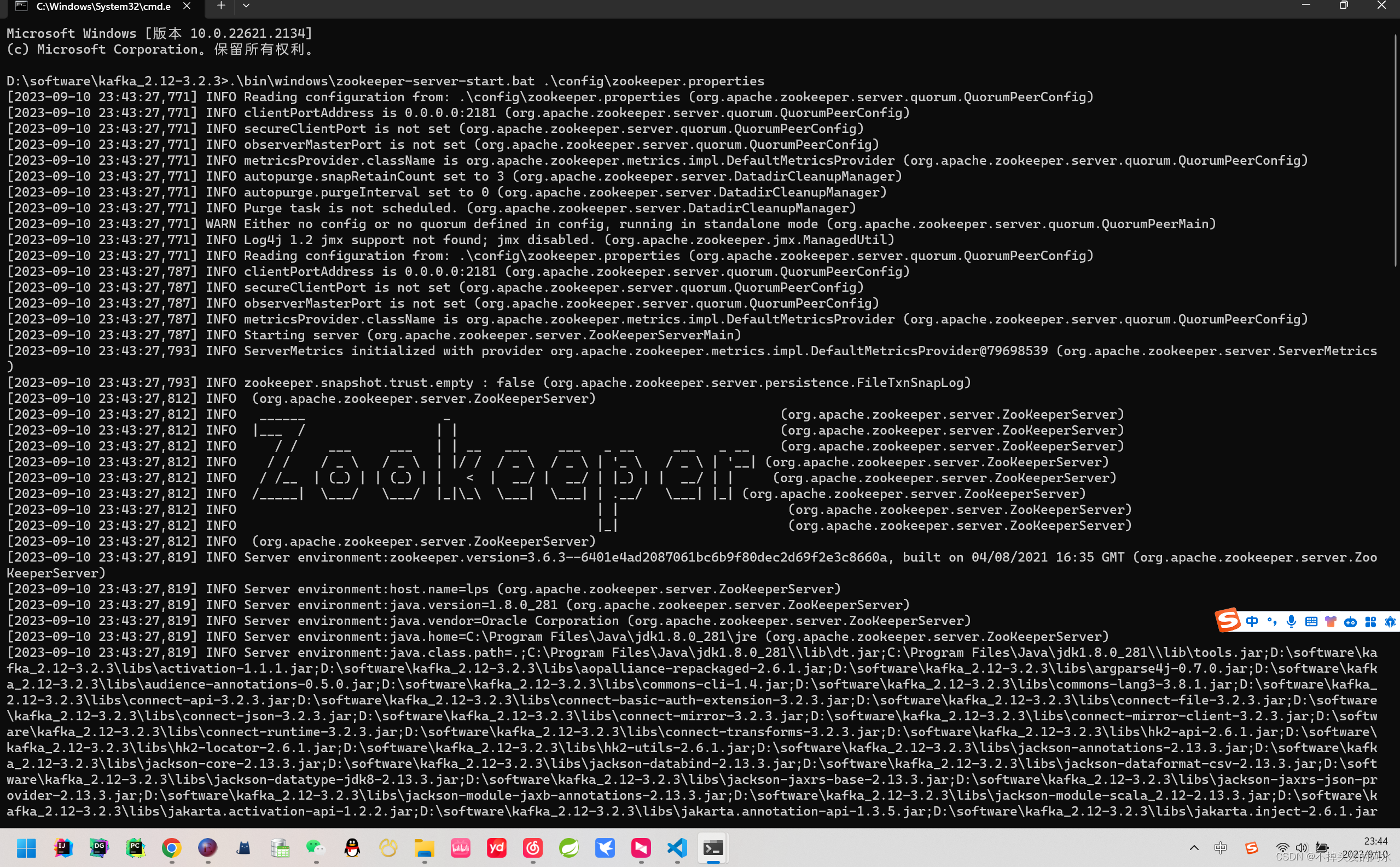Open the blue bird icon app in taskbar
The width and height of the screenshot is (1400, 867).
tap(605, 847)
